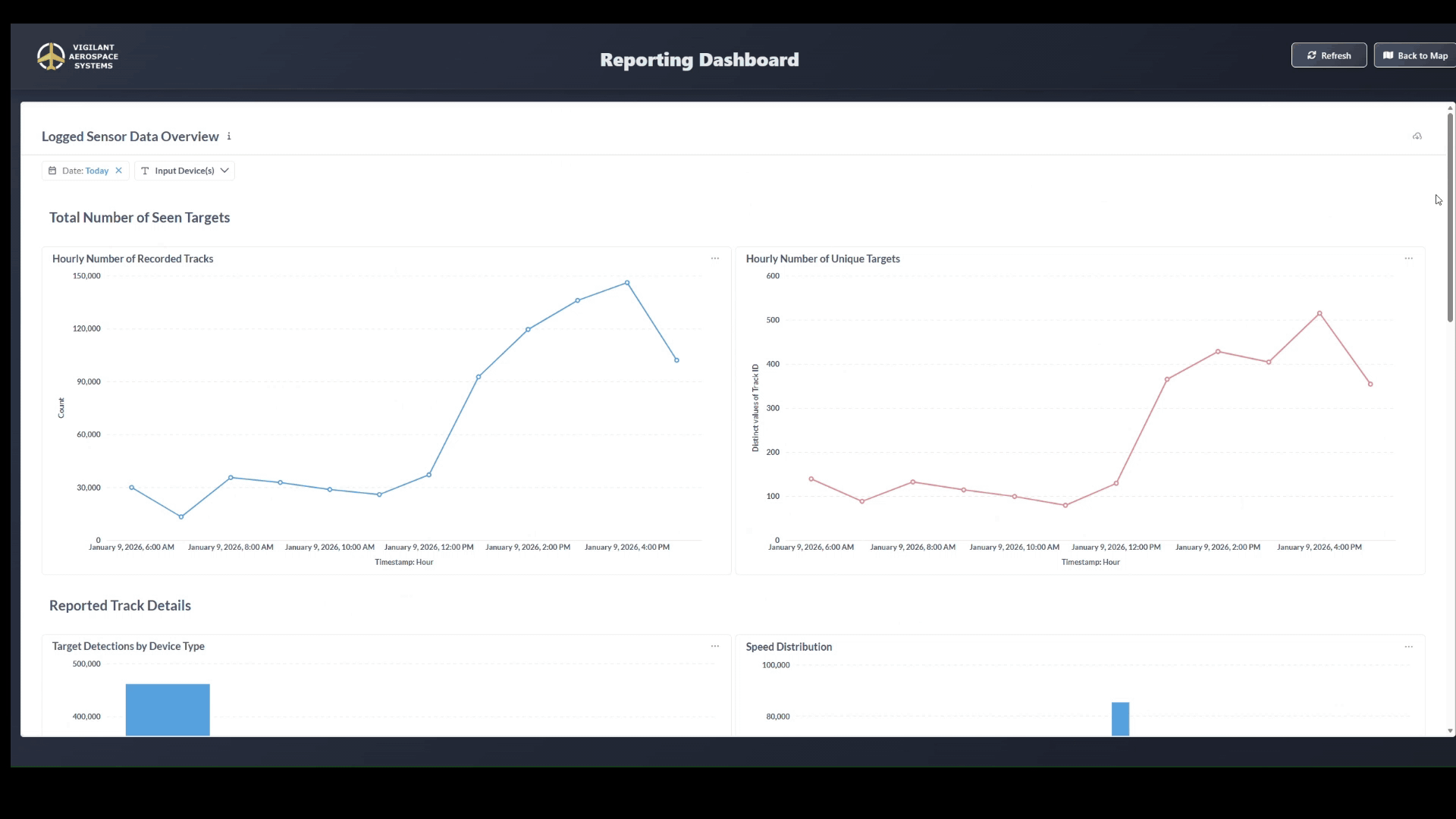The height and width of the screenshot is (819, 1456).
Task: Clear the Date: Today filter with the X
Action: click(119, 171)
